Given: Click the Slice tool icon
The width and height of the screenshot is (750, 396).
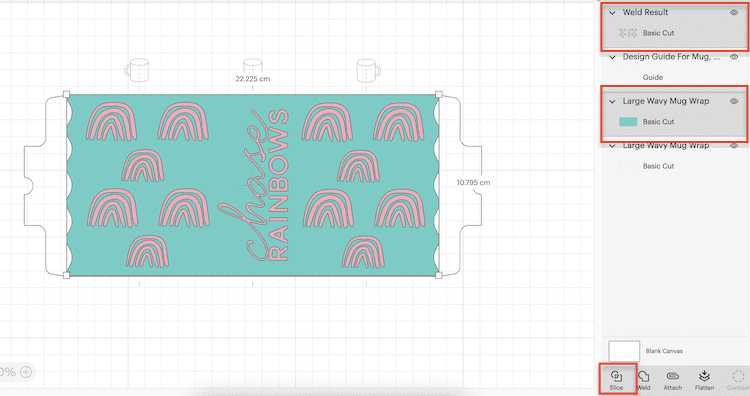Looking at the screenshot, I should pyautogui.click(x=617, y=376).
